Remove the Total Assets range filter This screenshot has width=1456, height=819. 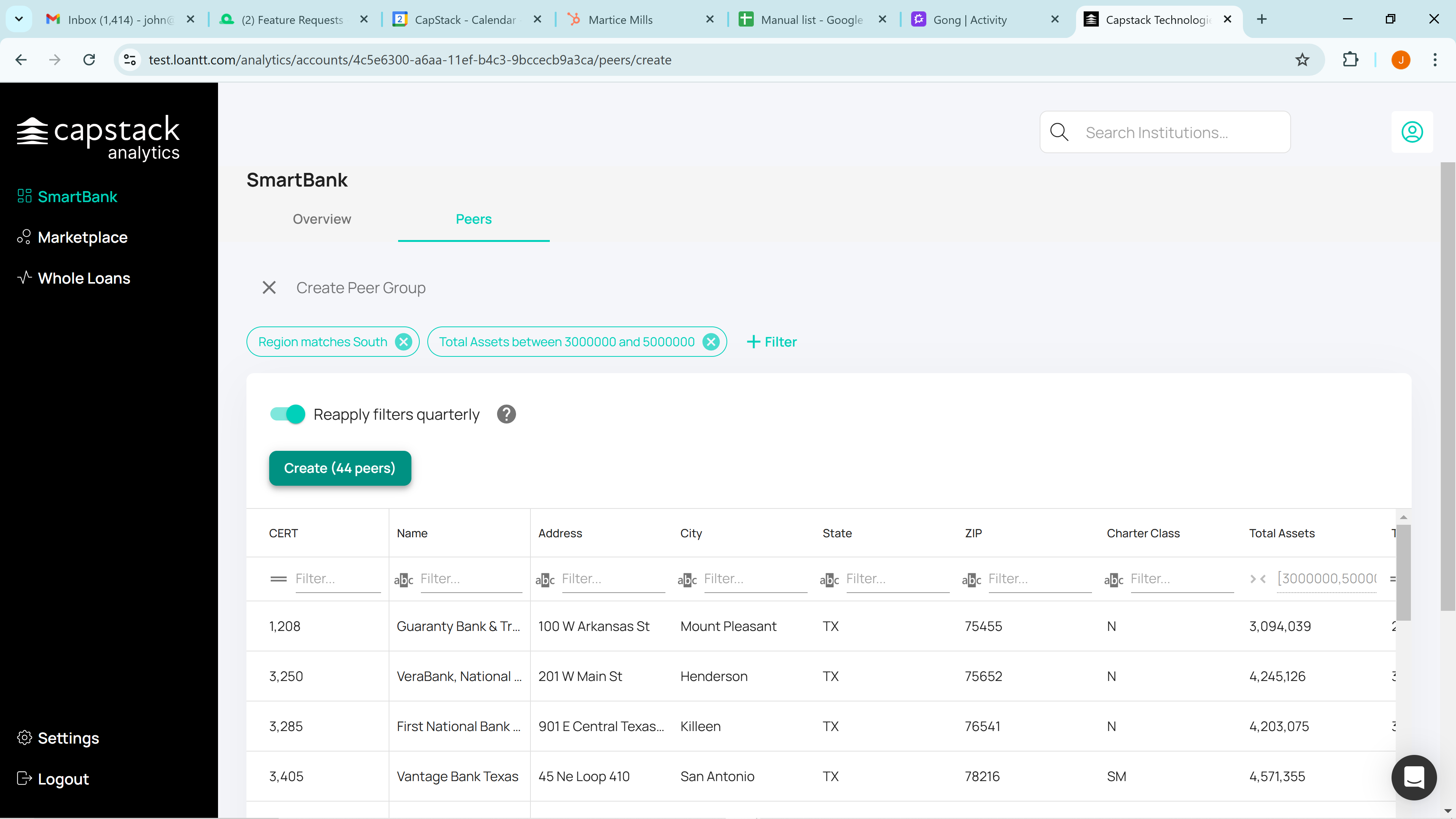(x=711, y=341)
